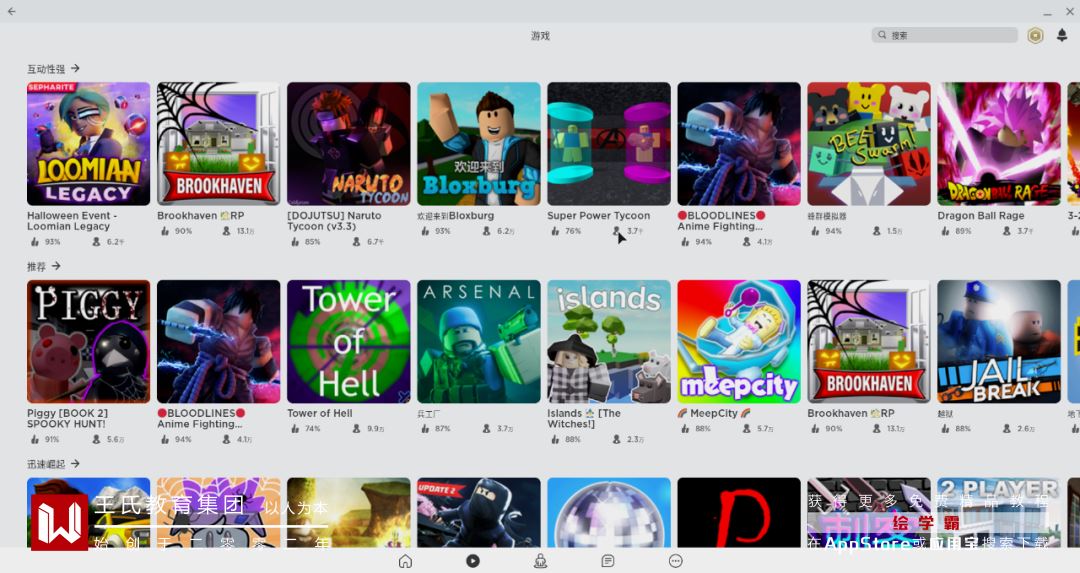
Task: Open the red letter P thumbnail
Action: (x=739, y=512)
